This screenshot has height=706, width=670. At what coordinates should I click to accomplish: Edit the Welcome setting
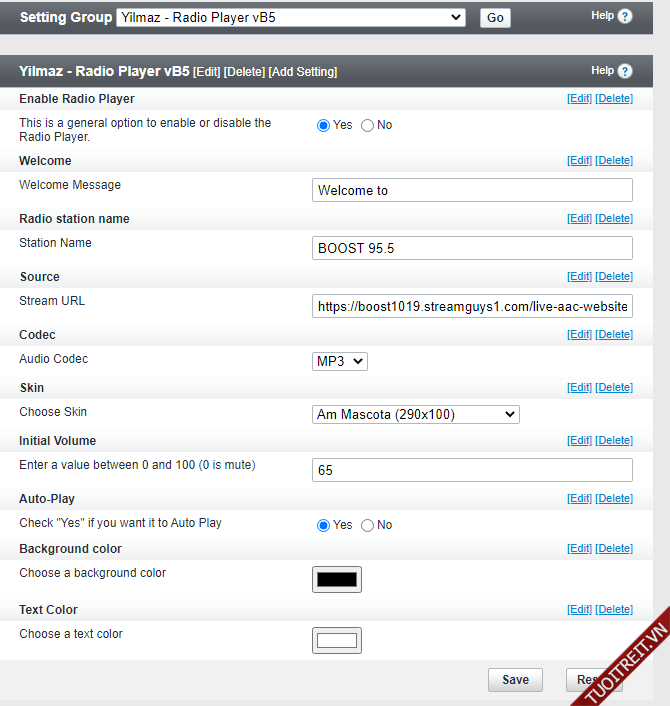point(579,161)
